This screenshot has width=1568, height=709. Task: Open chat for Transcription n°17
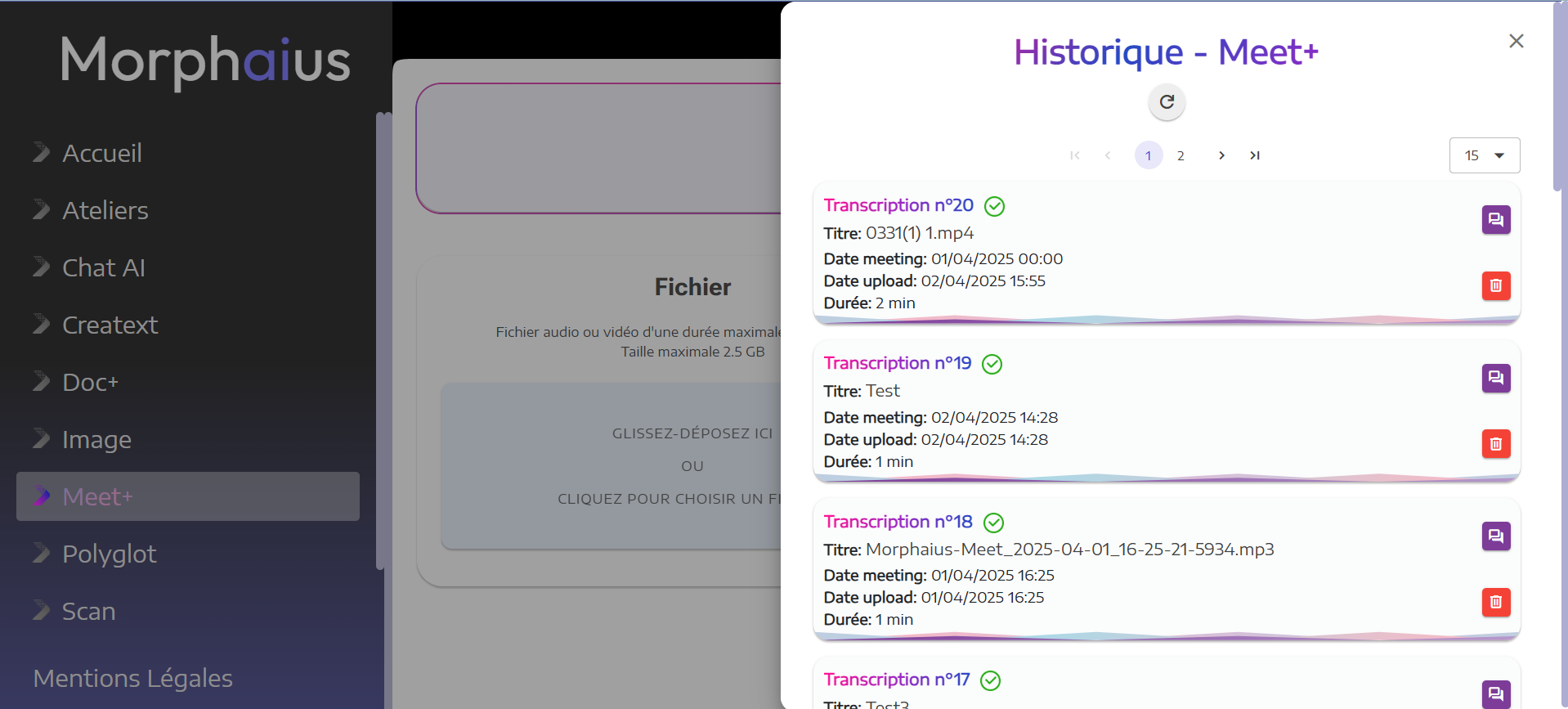(x=1495, y=694)
